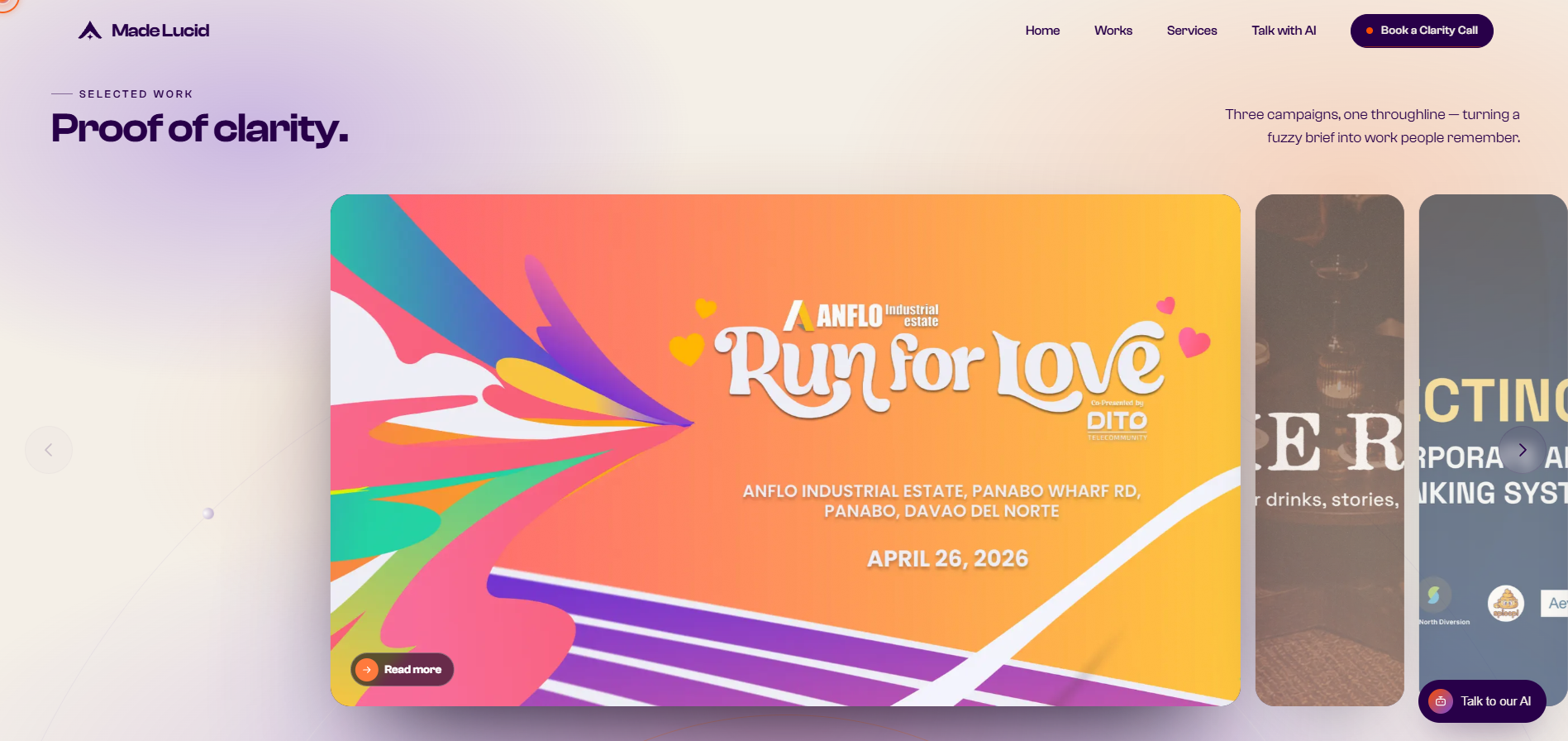Select the brown drinks and stories slide

click(x=1329, y=450)
